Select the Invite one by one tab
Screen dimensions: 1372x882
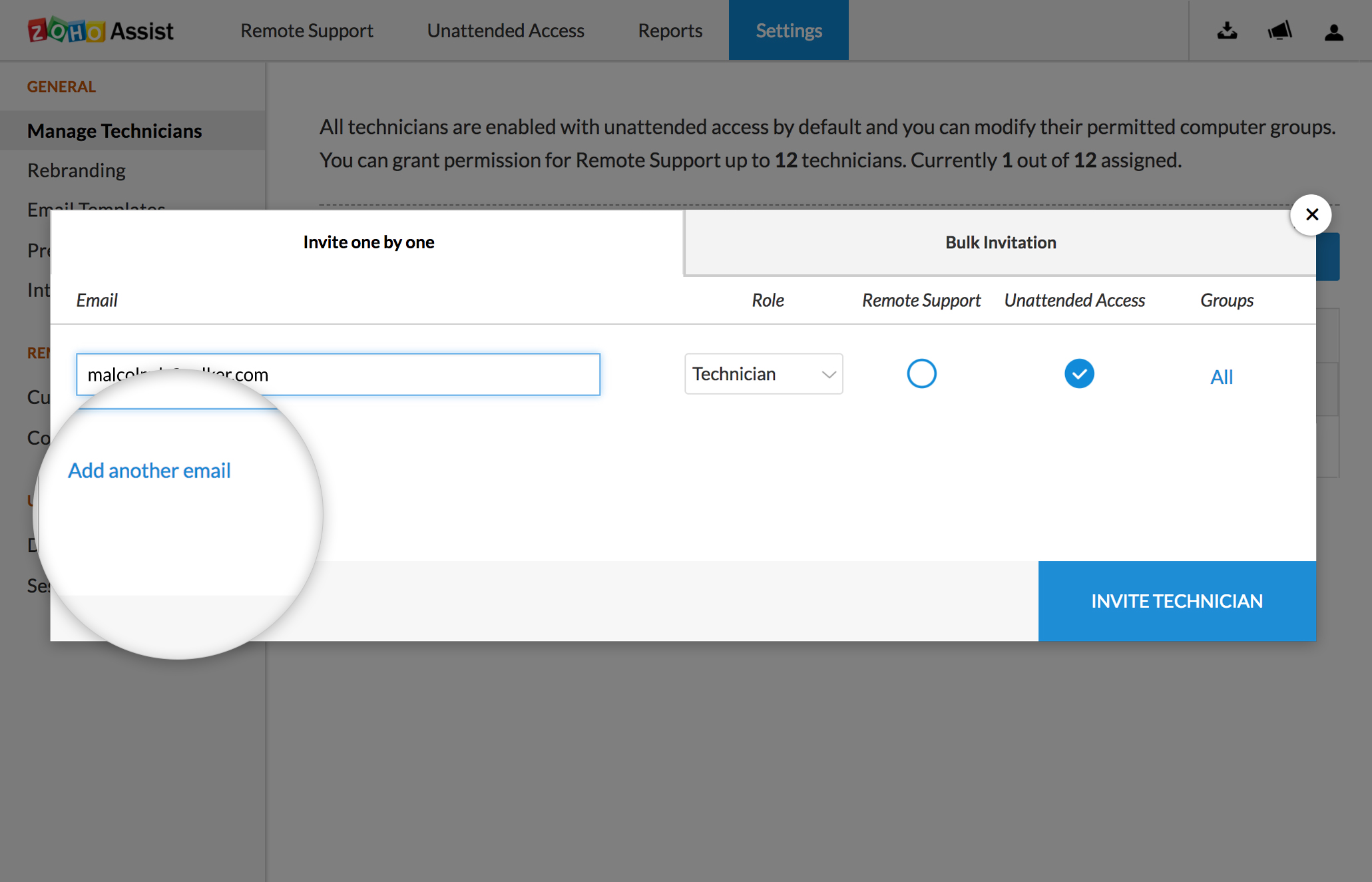pos(368,242)
